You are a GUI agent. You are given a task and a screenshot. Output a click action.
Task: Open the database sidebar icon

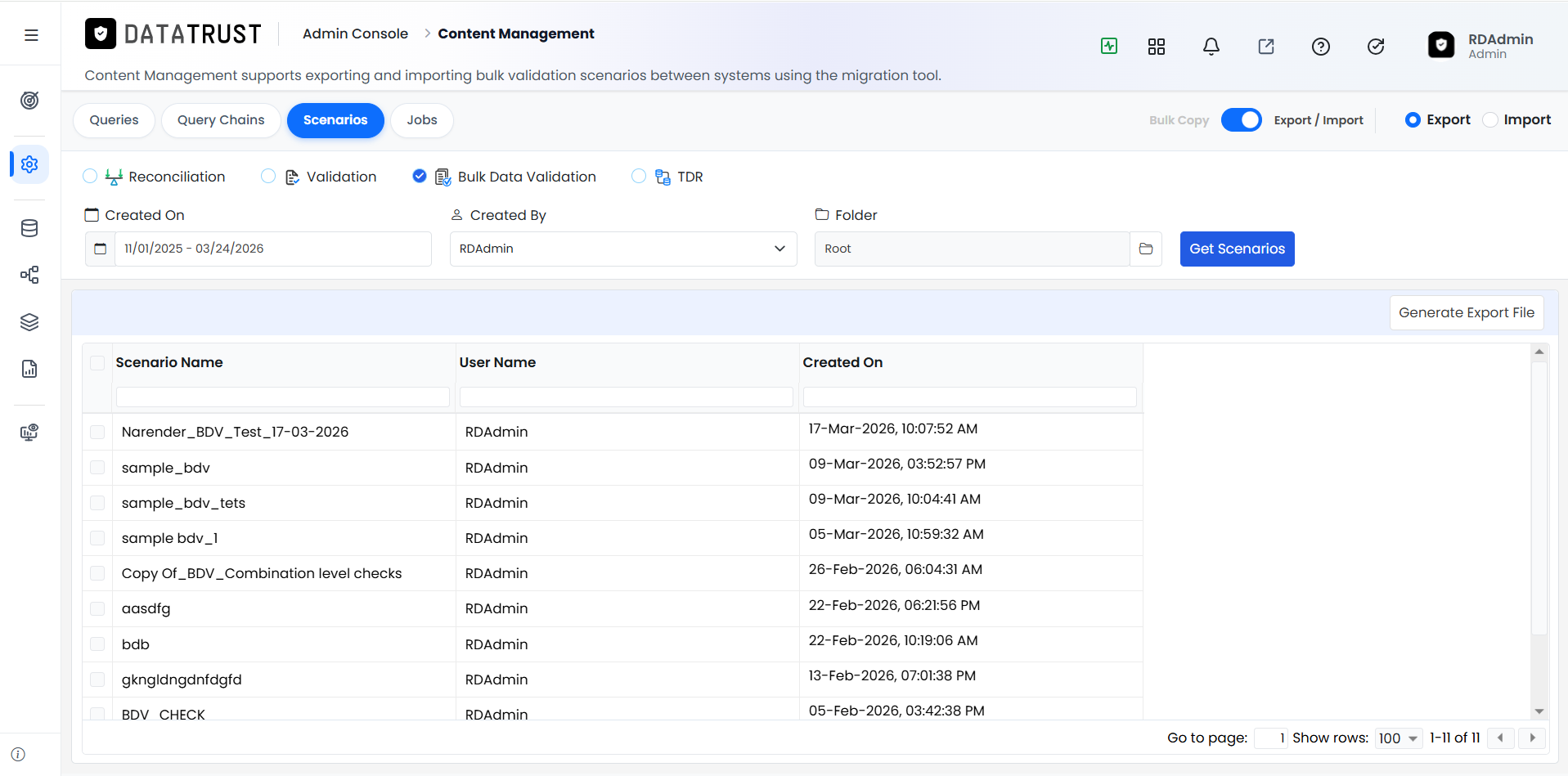tap(29, 228)
